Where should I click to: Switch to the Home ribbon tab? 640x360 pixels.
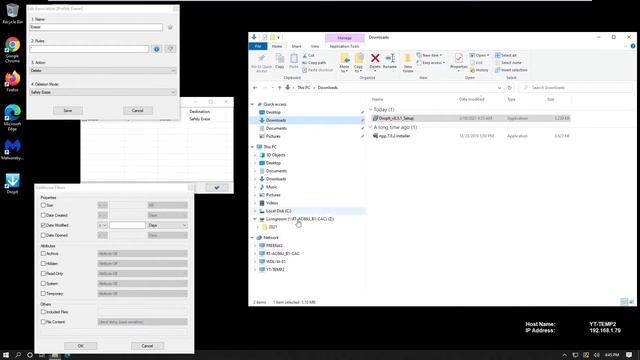coord(277,46)
